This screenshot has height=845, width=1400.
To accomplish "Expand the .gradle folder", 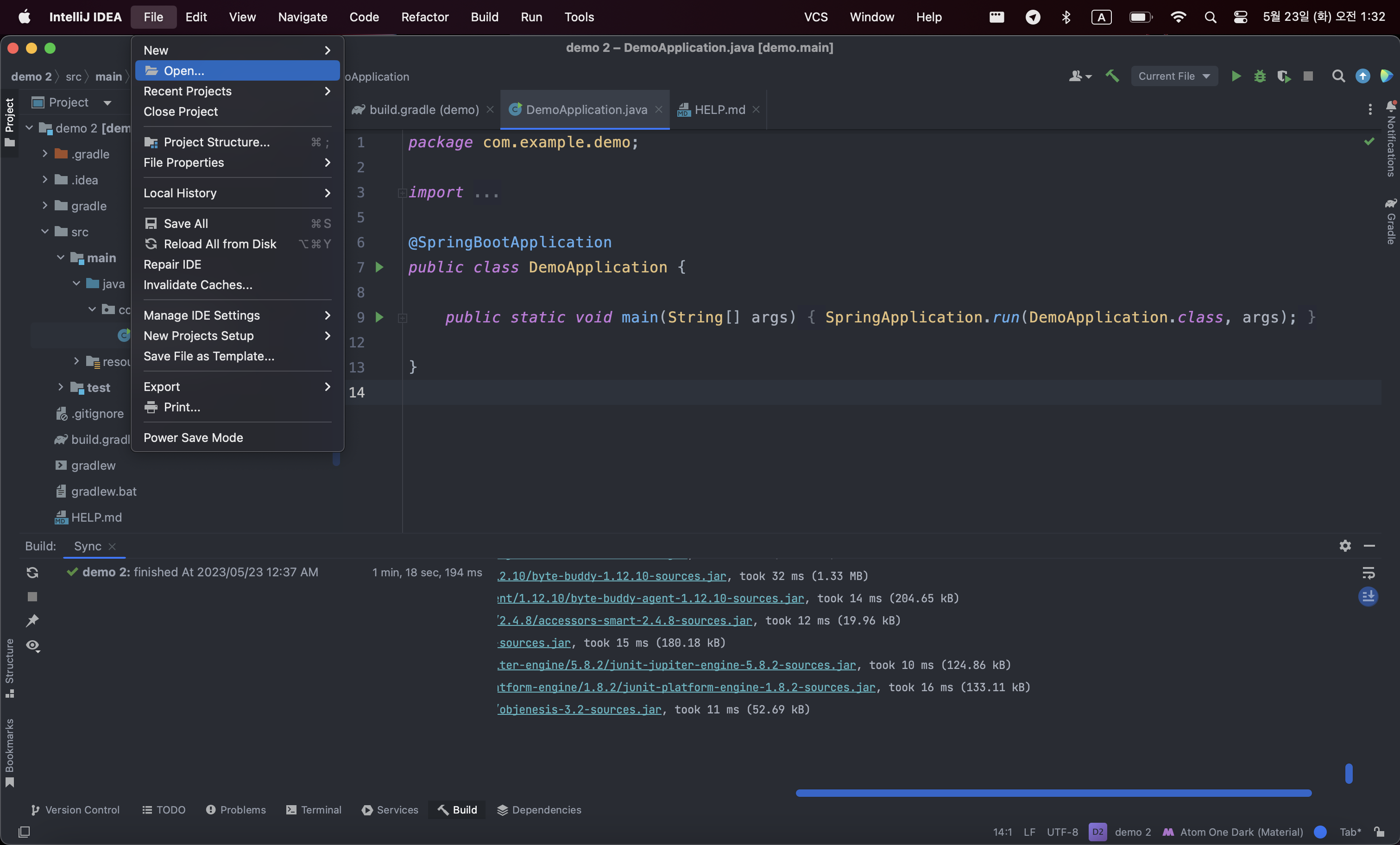I will (x=44, y=153).
